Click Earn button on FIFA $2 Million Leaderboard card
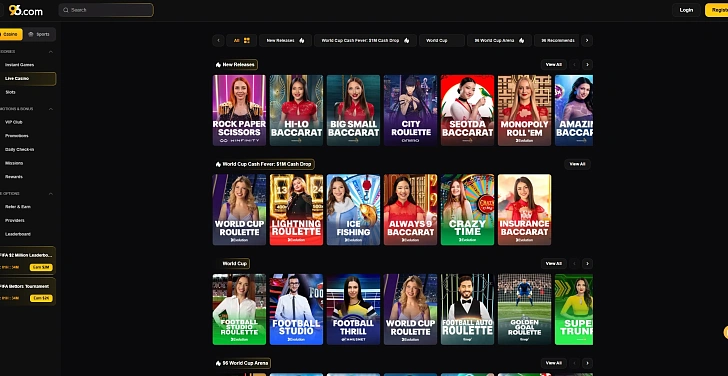The image size is (728, 376). pyautogui.click(x=41, y=267)
